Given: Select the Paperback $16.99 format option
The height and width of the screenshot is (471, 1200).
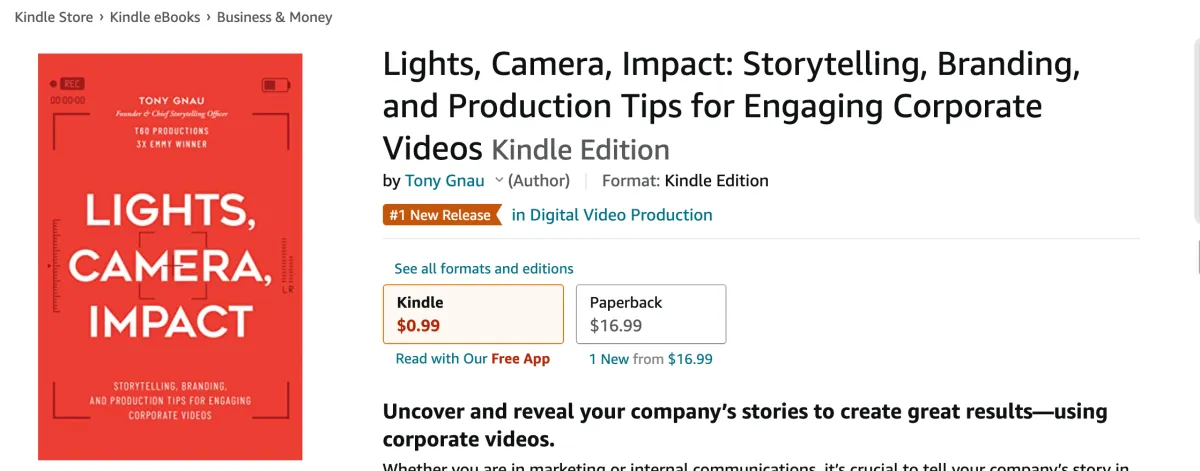Looking at the screenshot, I should point(650,313).
